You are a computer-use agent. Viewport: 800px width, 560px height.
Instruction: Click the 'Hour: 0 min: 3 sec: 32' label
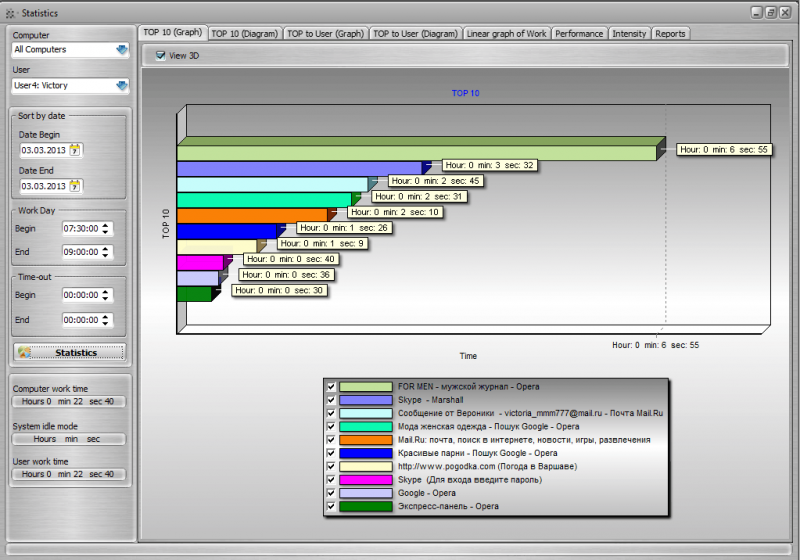489,165
